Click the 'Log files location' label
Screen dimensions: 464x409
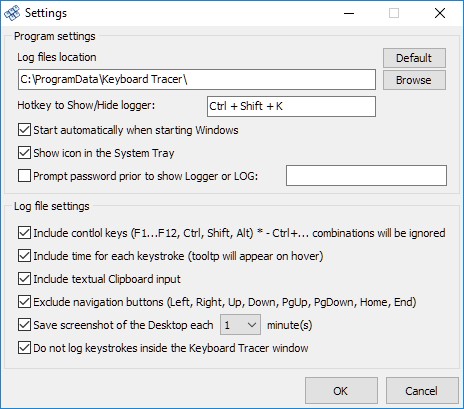coord(57,57)
